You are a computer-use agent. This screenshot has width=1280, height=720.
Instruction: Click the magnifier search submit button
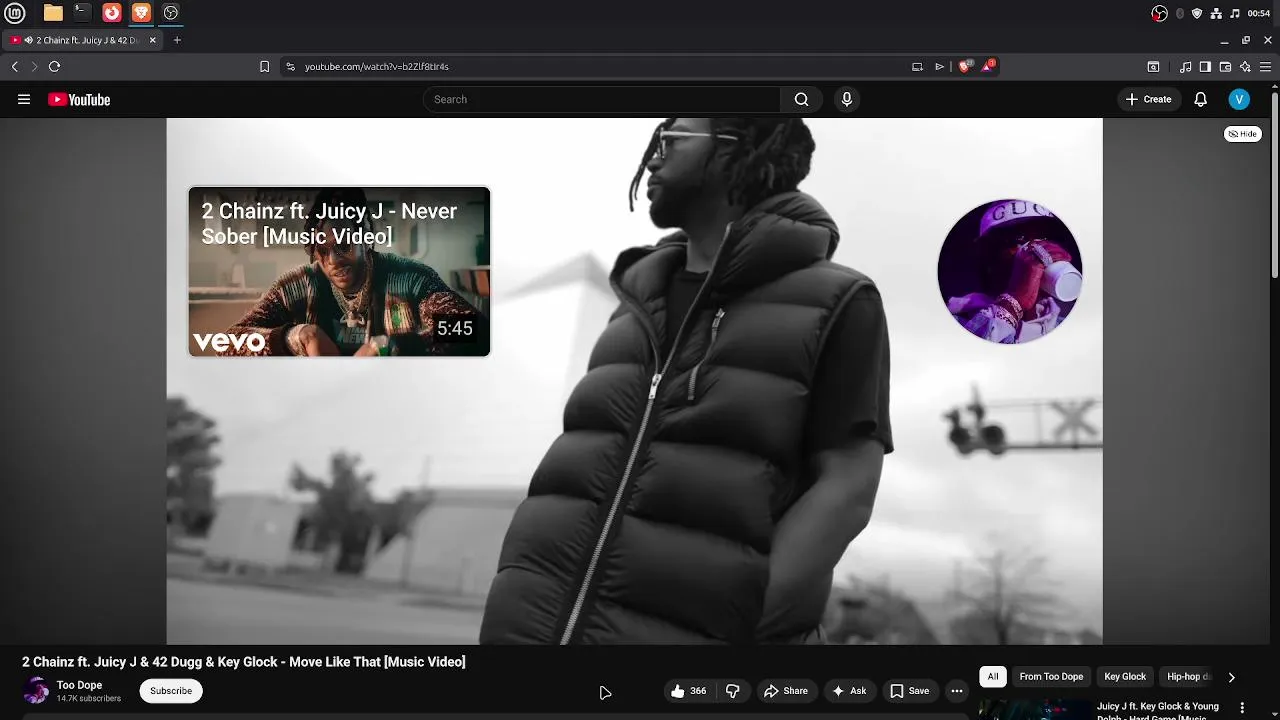point(801,99)
